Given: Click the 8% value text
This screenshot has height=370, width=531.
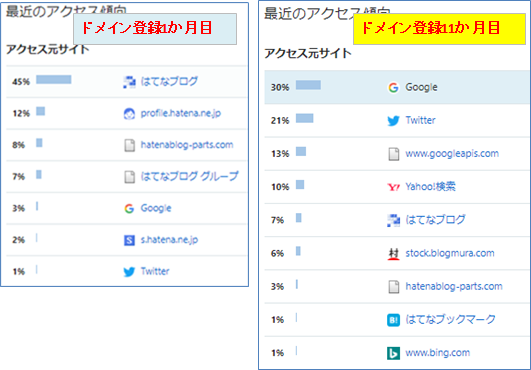Looking at the screenshot, I should (19, 145).
